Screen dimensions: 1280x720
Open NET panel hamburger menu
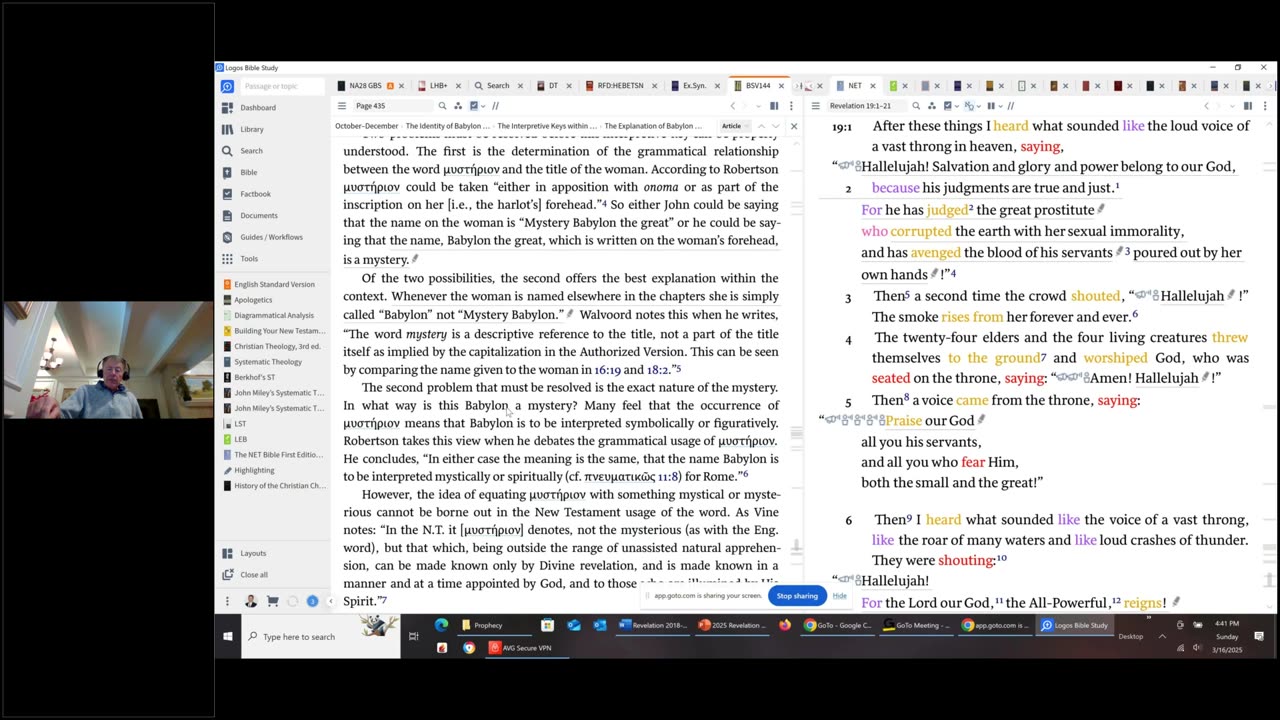(815, 106)
